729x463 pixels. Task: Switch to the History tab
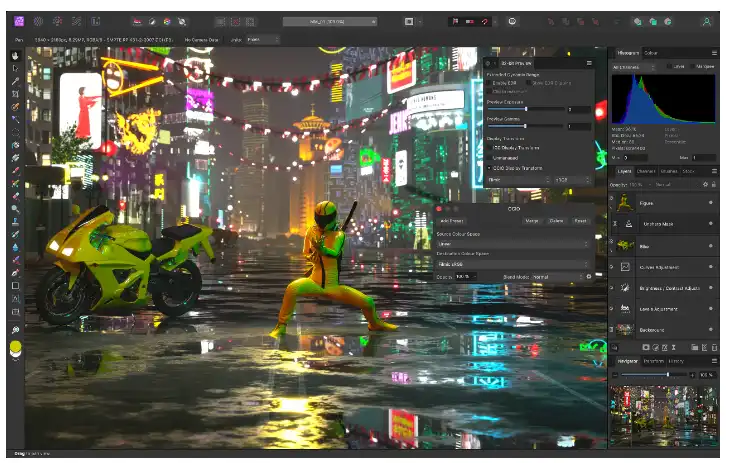click(x=676, y=361)
